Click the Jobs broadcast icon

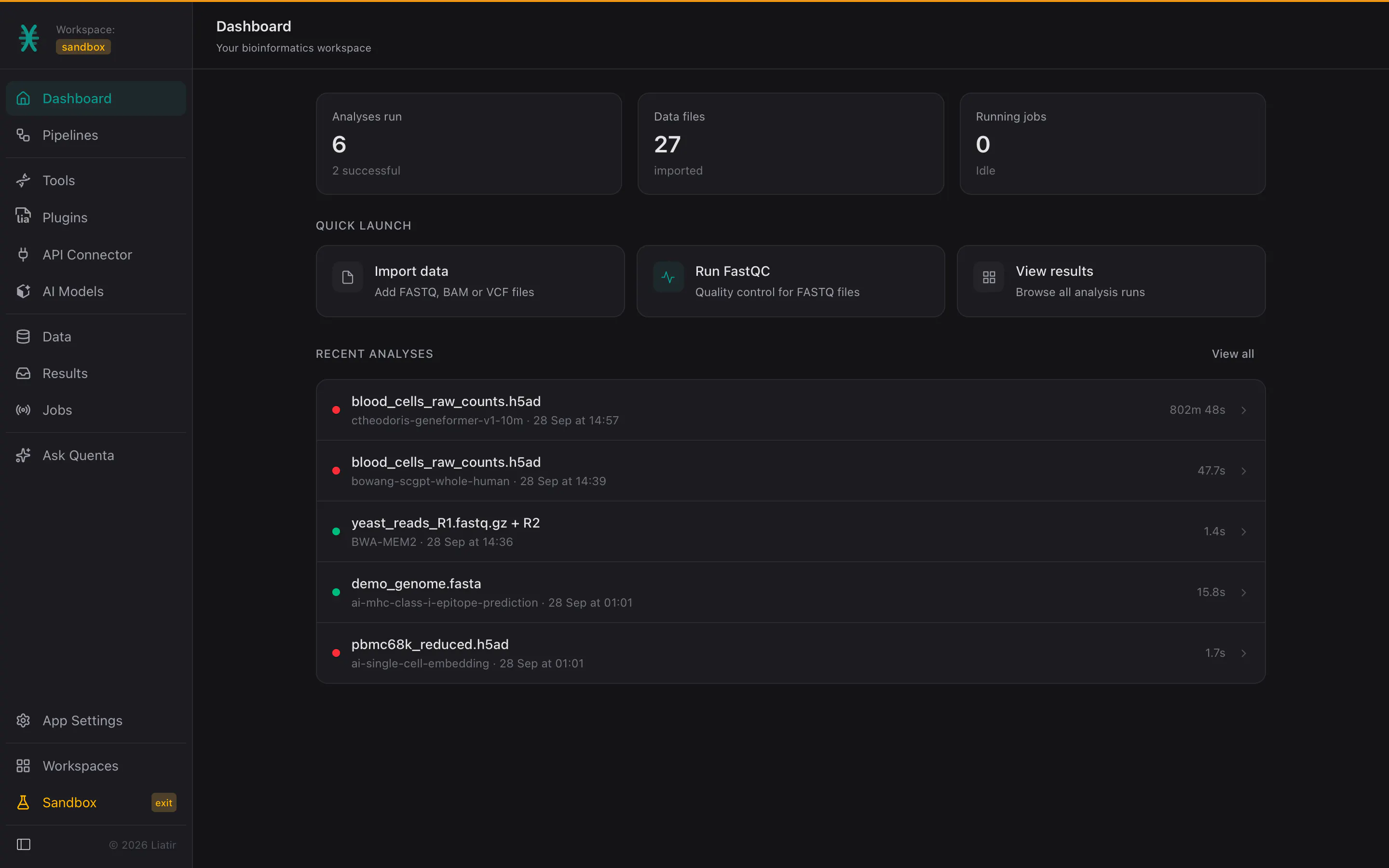tap(23, 410)
